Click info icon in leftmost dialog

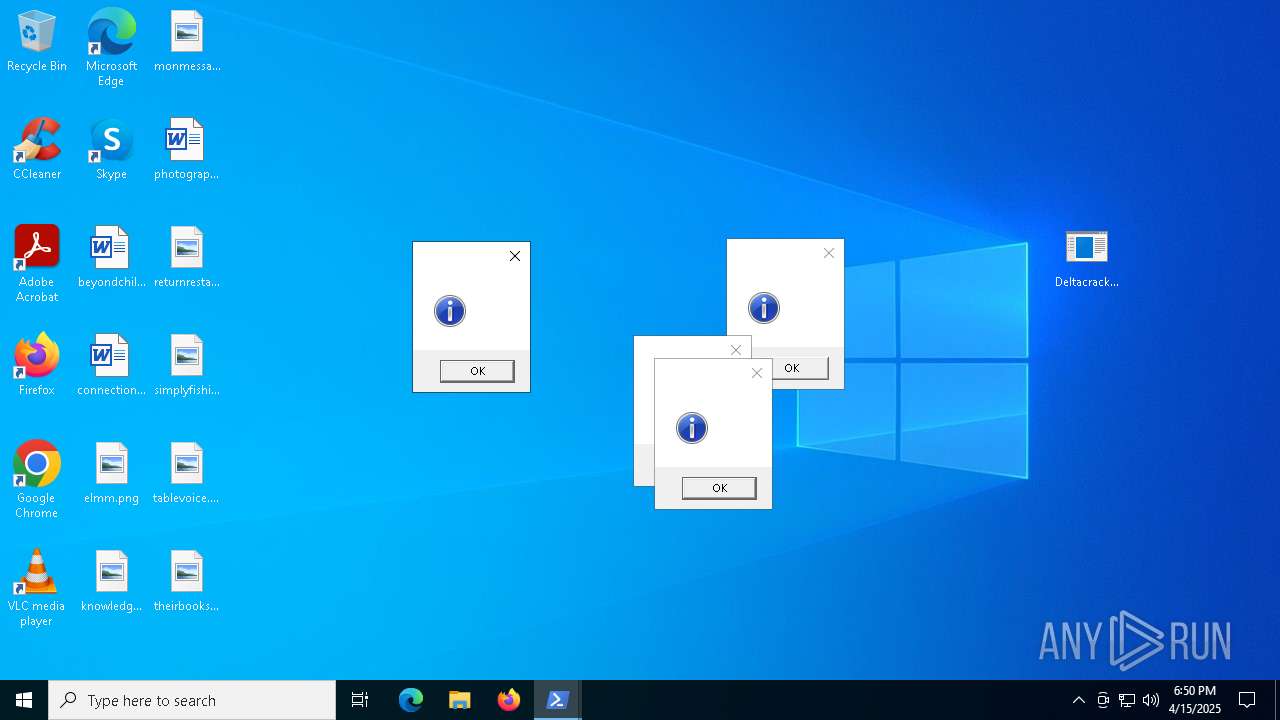click(450, 311)
